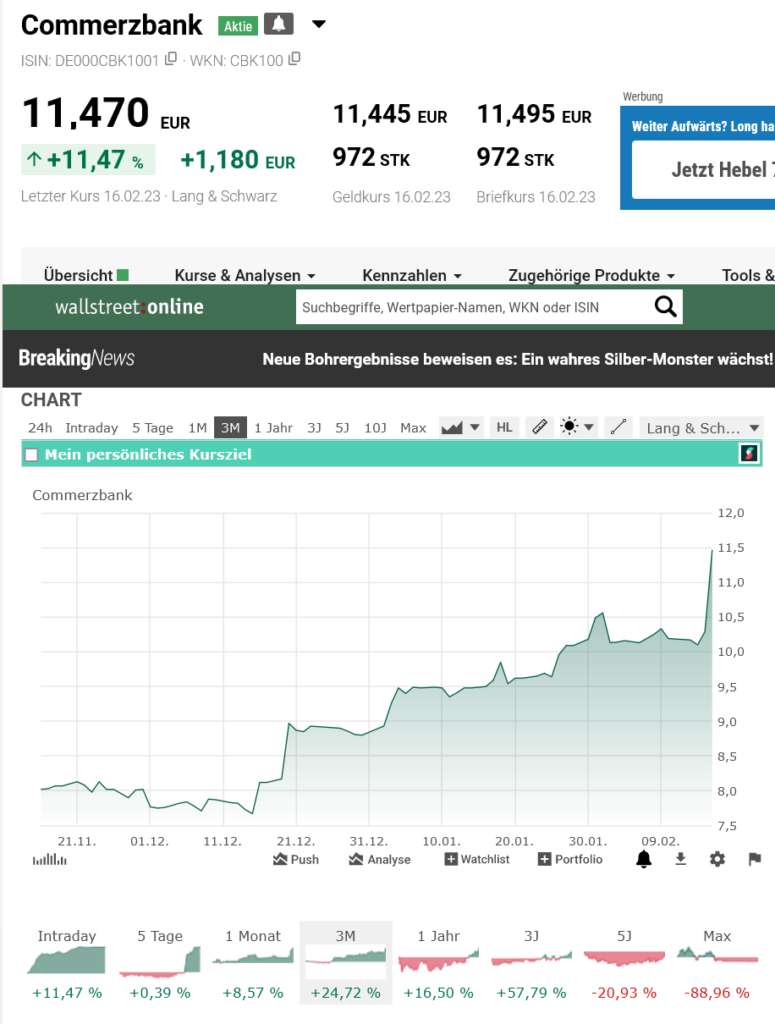The width and height of the screenshot is (775, 1024).
Task: Select the trend line drawing tool
Action: 619,427
